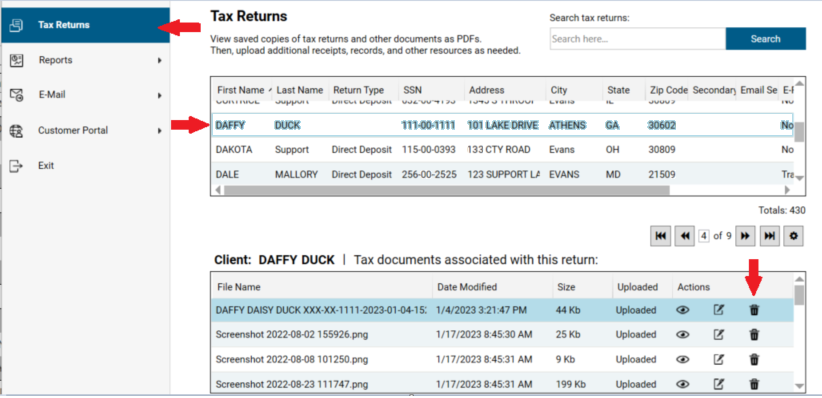Edit the DAFFY DAISY DUCK document
The image size is (822, 398).
click(x=719, y=310)
